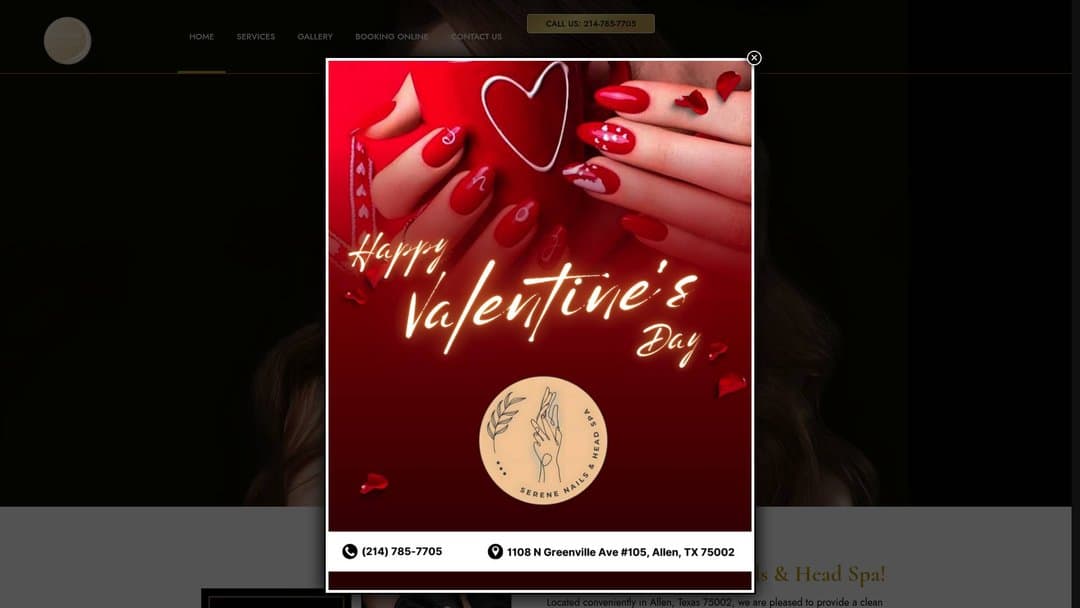Viewport: 1080px width, 608px height.
Task: Open the Gallery menu link
Action: pyautogui.click(x=315, y=36)
